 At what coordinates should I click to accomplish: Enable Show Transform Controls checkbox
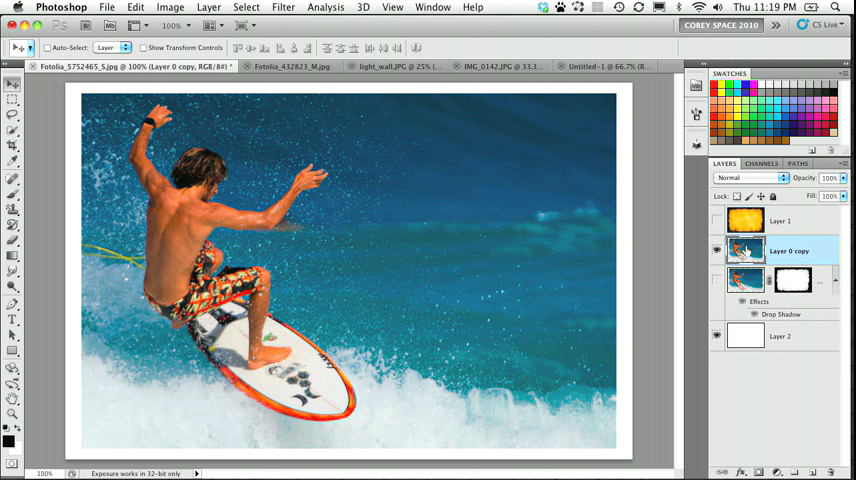143,48
